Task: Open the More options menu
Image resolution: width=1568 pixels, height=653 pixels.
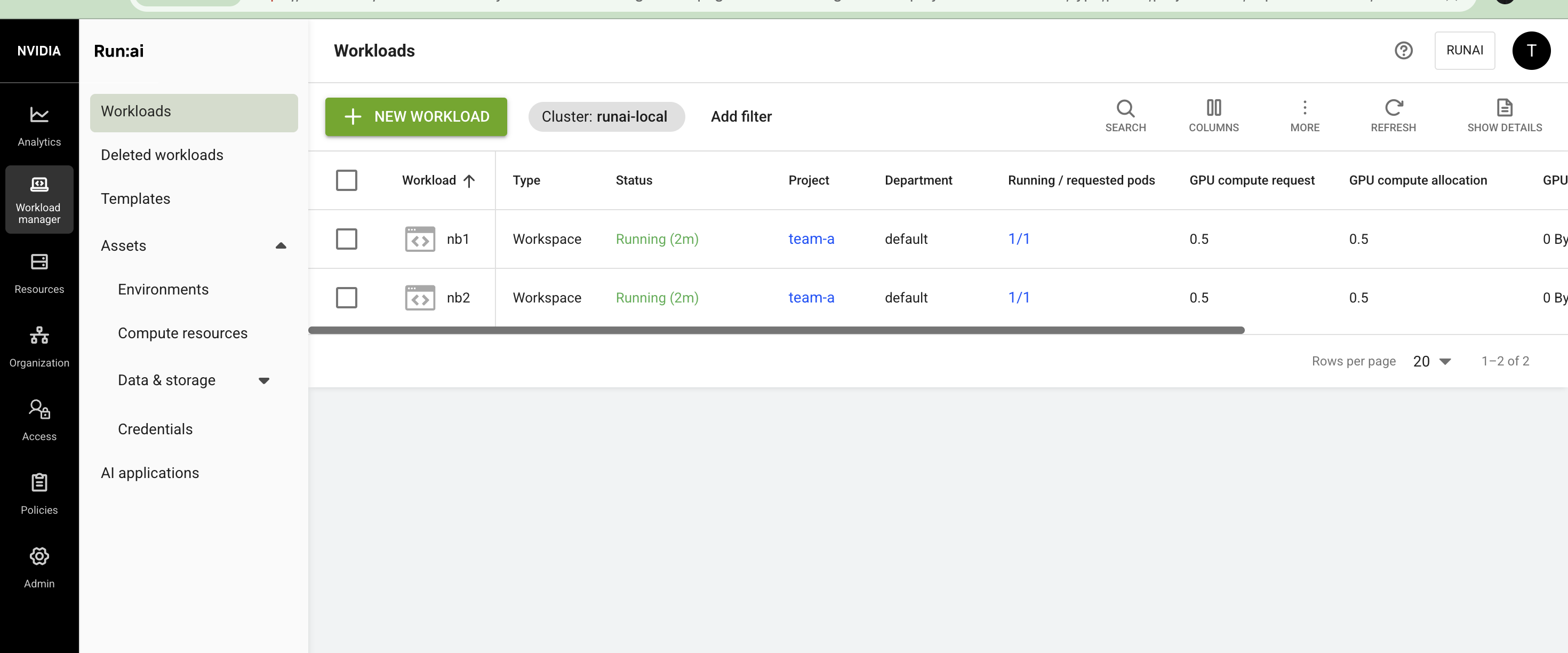Action: pyautogui.click(x=1305, y=116)
